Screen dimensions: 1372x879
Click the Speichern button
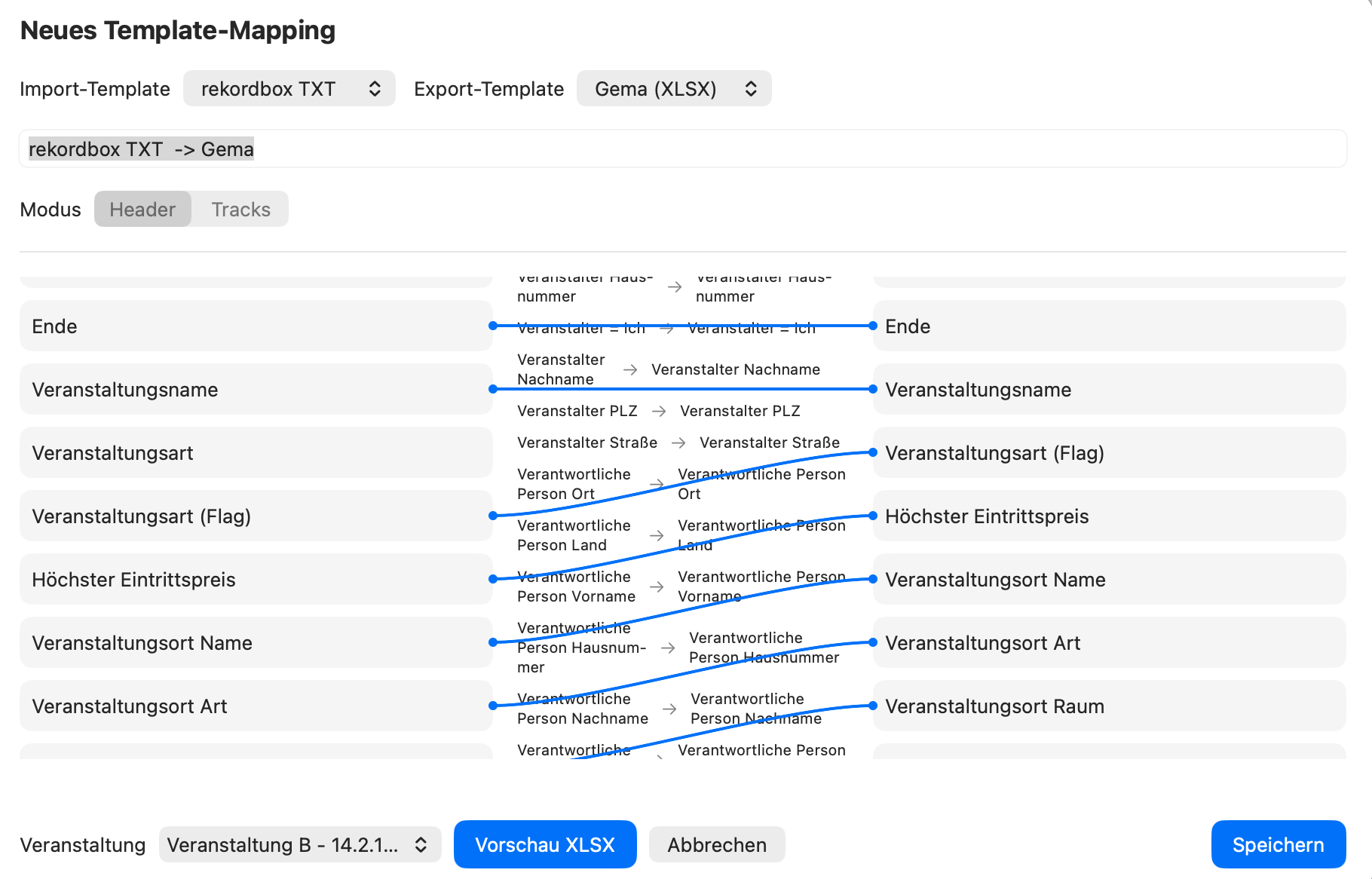pyautogui.click(x=1278, y=844)
